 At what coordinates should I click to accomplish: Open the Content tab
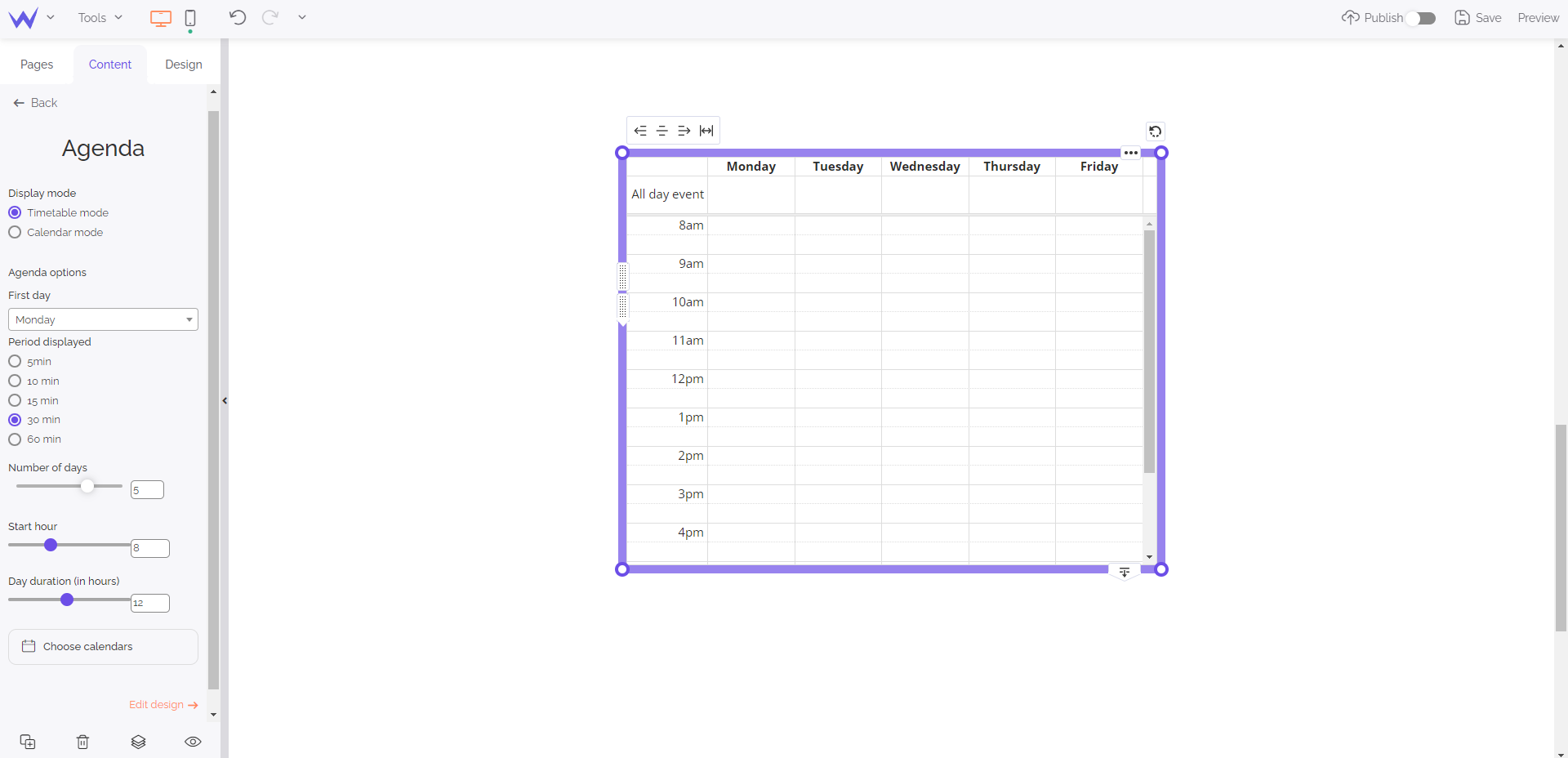pos(110,65)
